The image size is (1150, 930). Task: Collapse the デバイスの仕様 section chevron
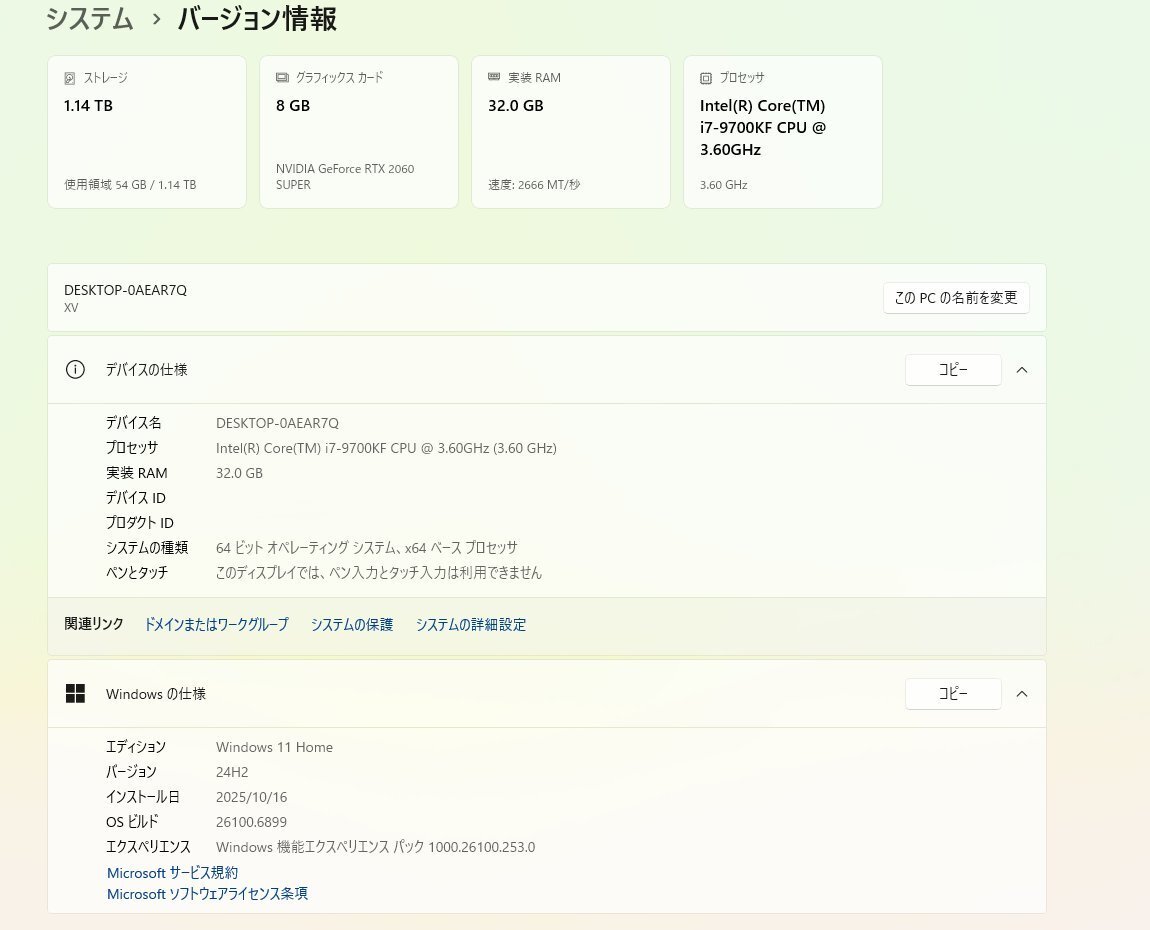(x=1022, y=370)
